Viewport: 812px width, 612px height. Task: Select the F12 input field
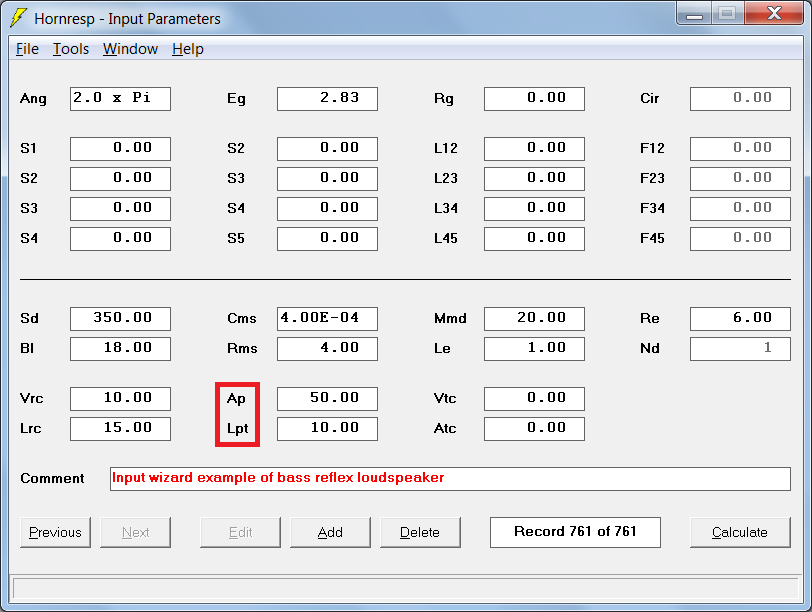(741, 149)
